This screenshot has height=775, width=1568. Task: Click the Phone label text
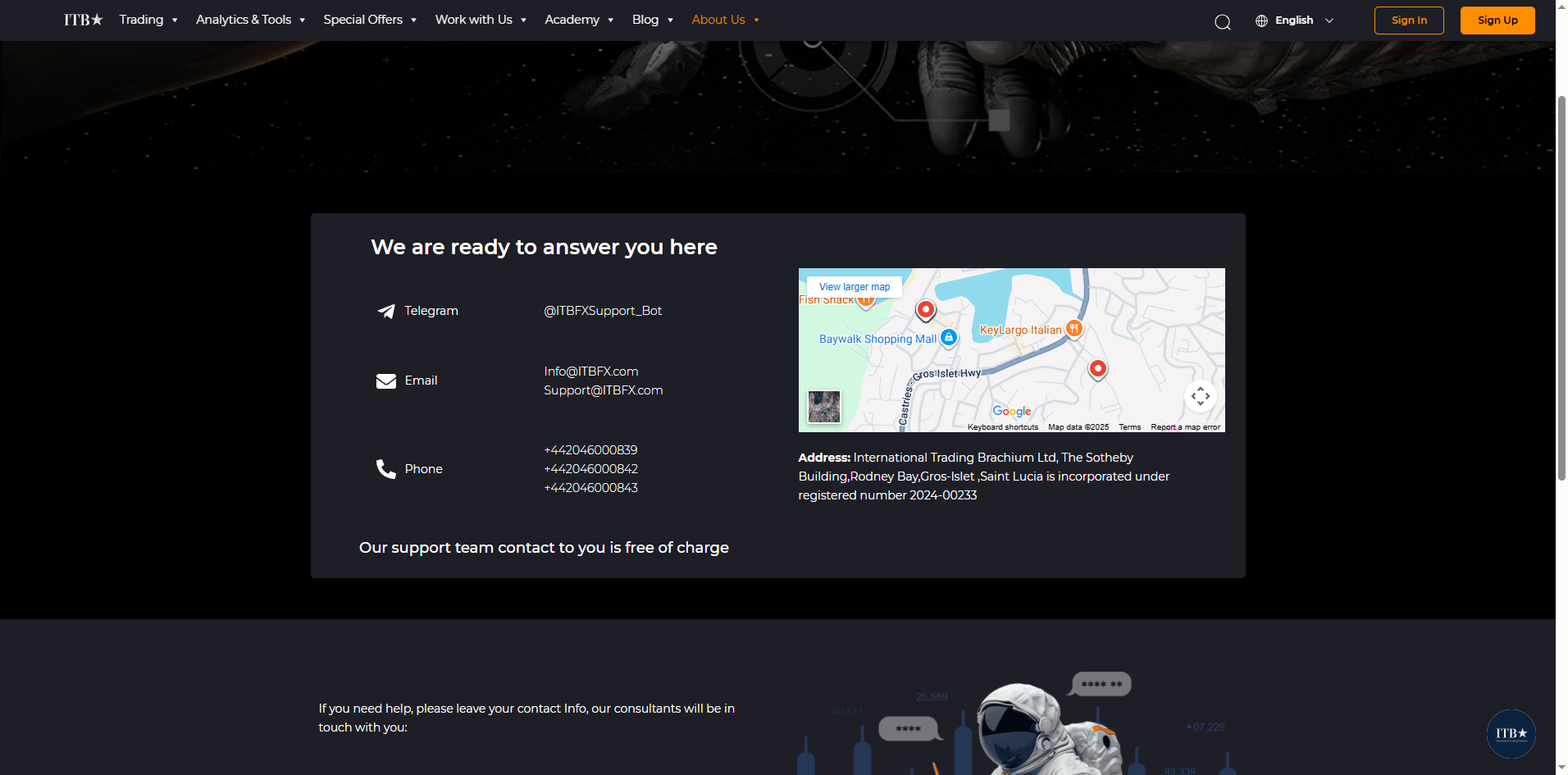pyautogui.click(x=423, y=469)
